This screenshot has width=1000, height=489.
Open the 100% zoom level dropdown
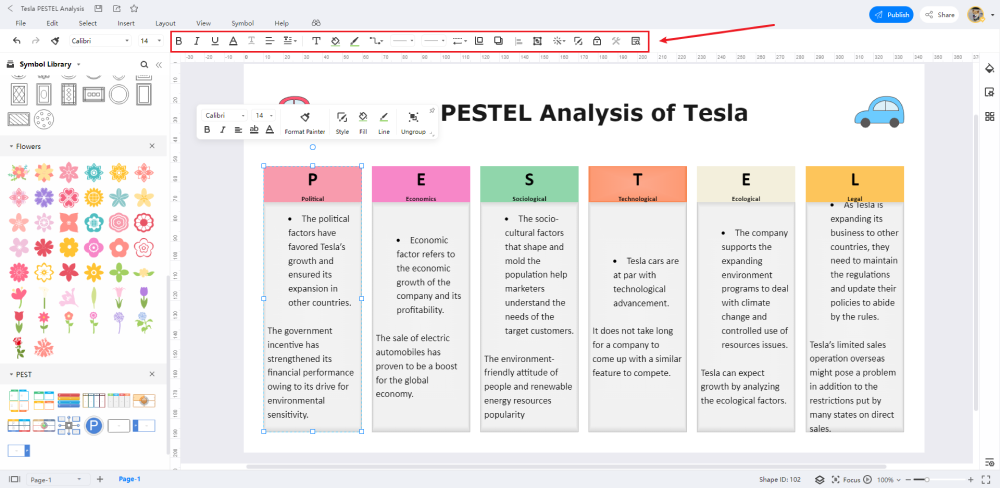pos(889,479)
